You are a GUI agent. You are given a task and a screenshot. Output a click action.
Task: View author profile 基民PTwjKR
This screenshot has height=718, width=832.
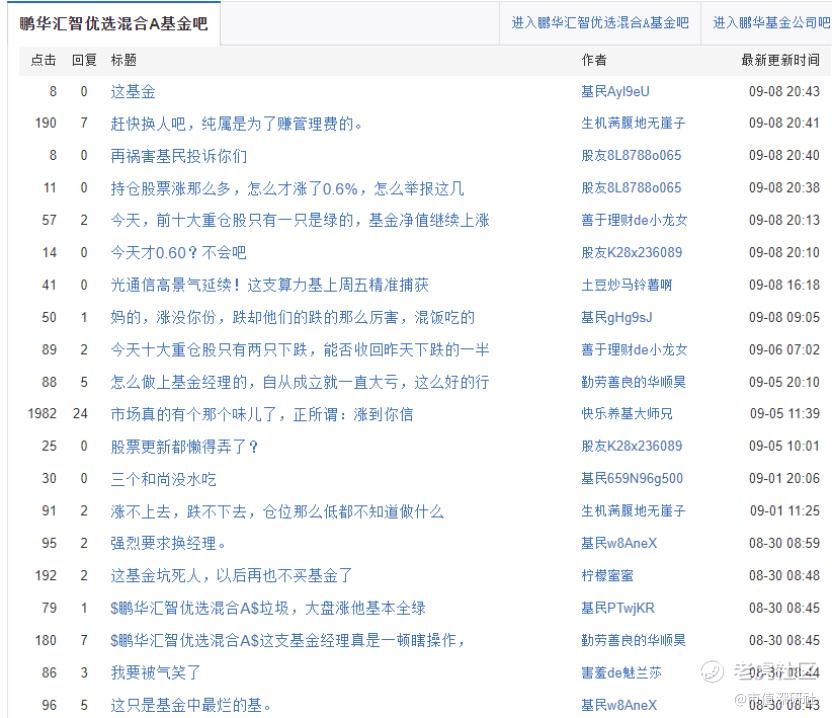click(x=618, y=609)
